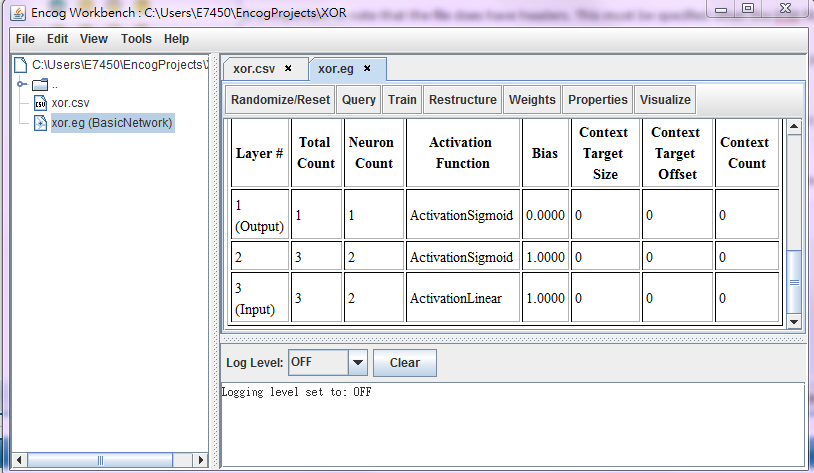Click project tree horizontal scrollbar right arrow

pyautogui.click(x=200, y=460)
